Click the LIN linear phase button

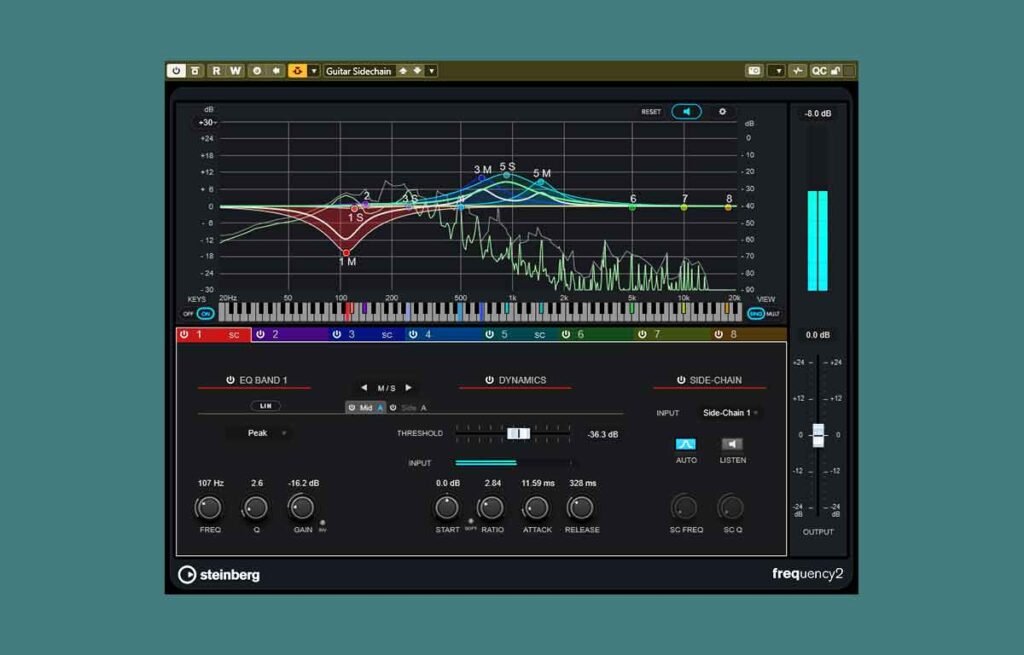[x=265, y=406]
